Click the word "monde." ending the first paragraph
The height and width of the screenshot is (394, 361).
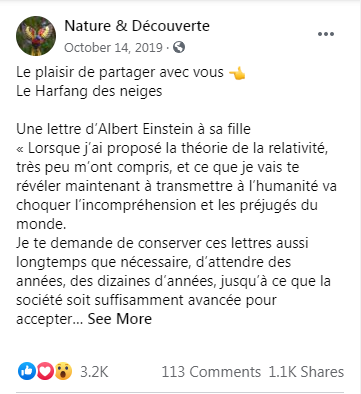41,224
